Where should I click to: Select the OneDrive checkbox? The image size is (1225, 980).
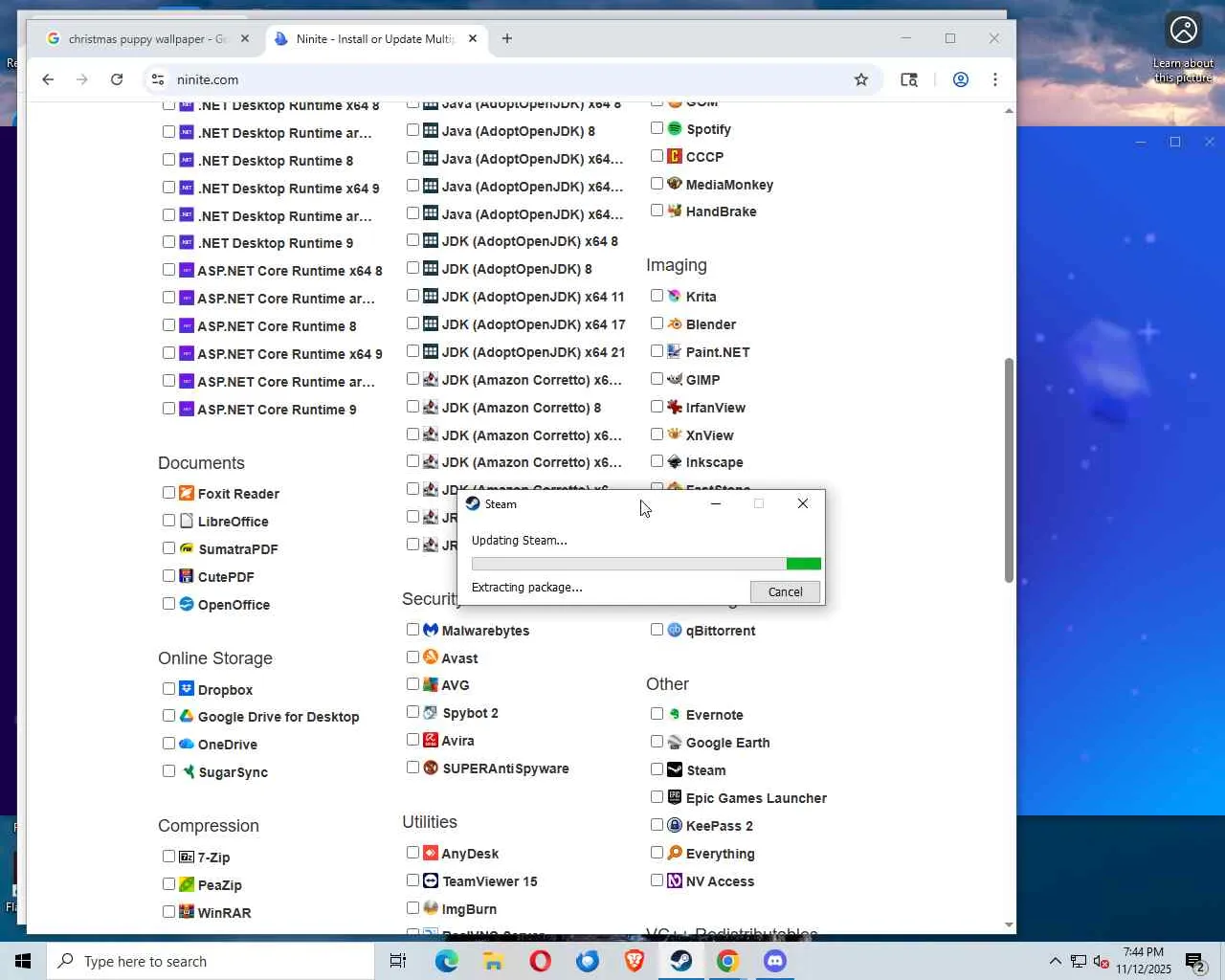pyautogui.click(x=168, y=744)
